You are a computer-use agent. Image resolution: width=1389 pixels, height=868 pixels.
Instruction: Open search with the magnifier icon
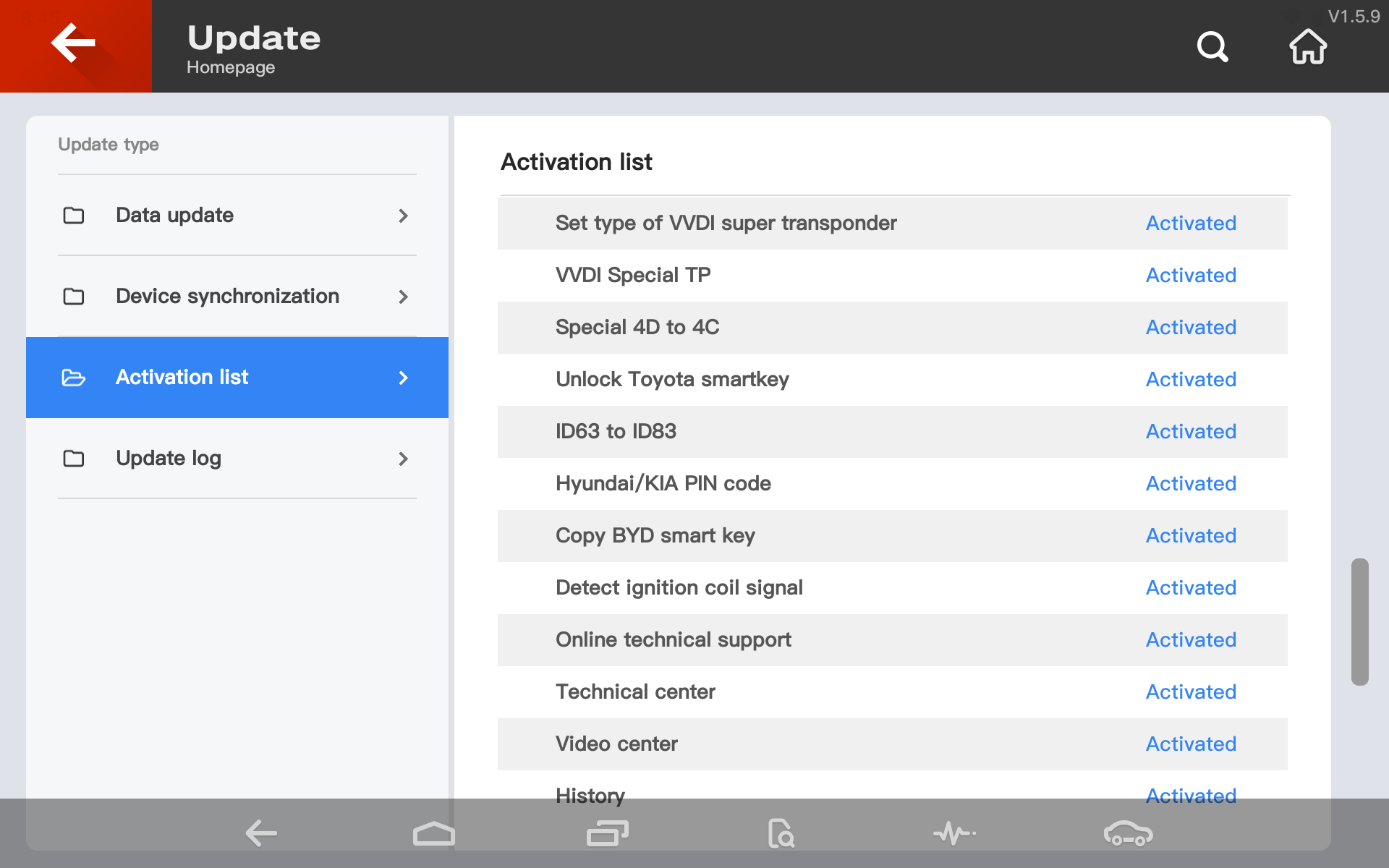[1212, 47]
